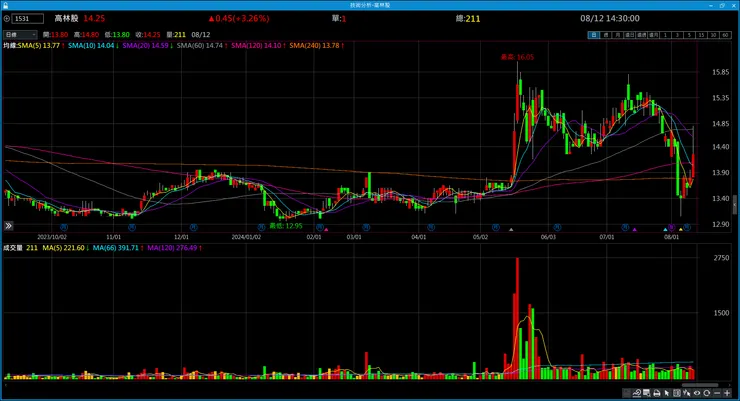Select the arrow pointer tool in bottom toolbar
The height and width of the screenshot is (401, 740).
(x=666, y=393)
